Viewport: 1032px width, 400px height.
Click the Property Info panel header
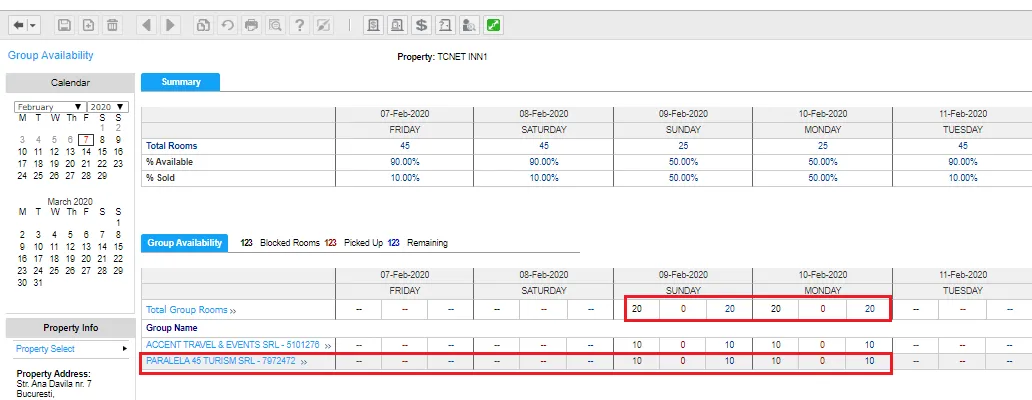tap(70, 328)
